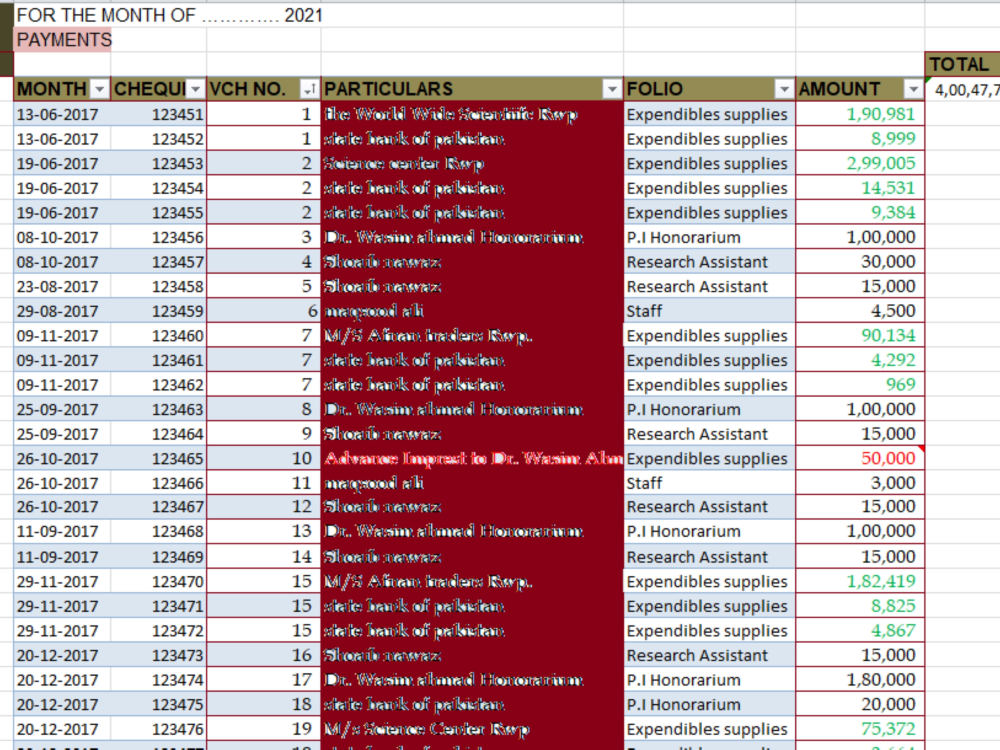Click voucher number 6
1000x750 pixels.
pos(312,311)
